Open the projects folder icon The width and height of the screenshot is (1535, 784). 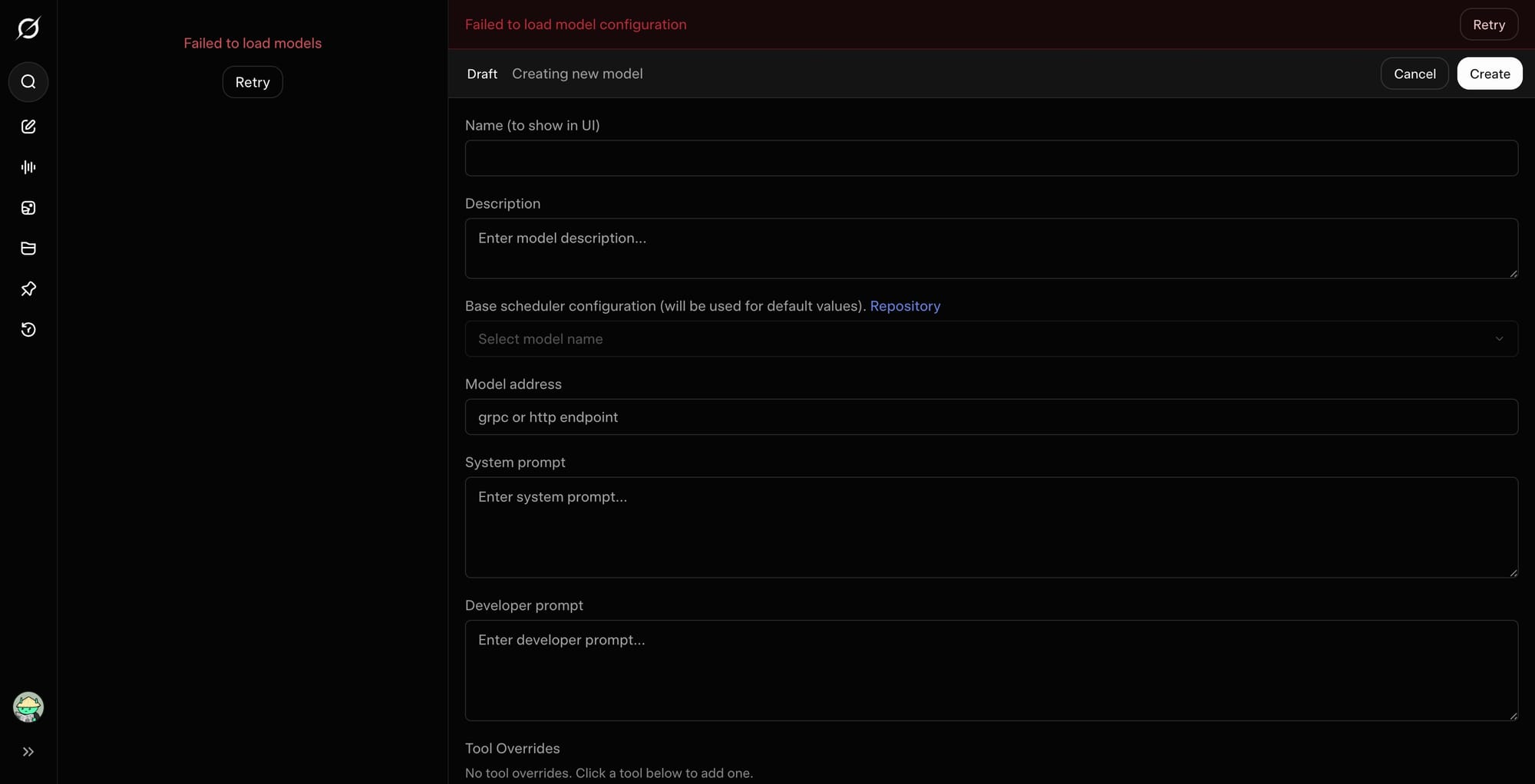(28, 249)
